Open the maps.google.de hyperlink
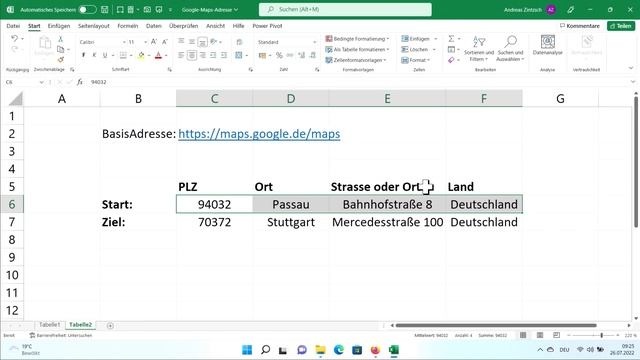640x360 pixels. tap(259, 134)
